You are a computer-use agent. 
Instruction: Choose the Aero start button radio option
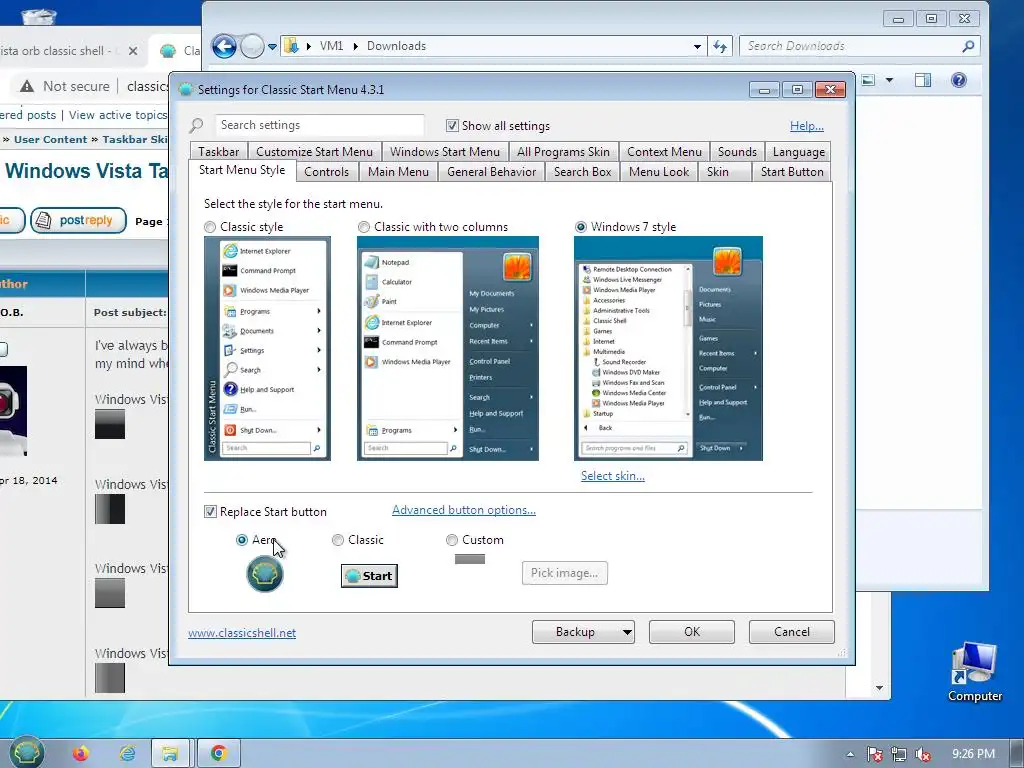(242, 540)
